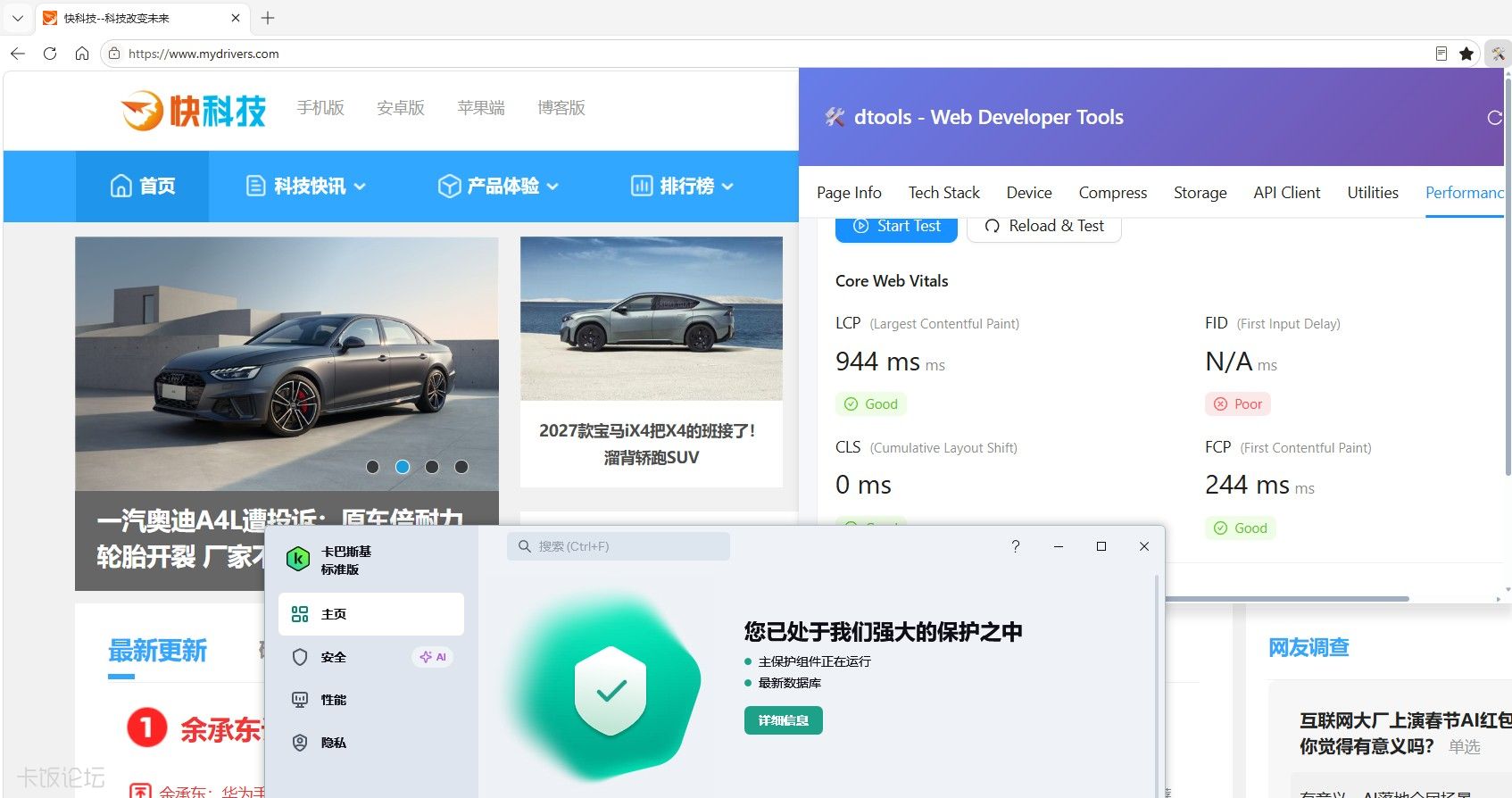Click the bookmark star icon
The height and width of the screenshot is (798, 1512).
(x=1466, y=54)
